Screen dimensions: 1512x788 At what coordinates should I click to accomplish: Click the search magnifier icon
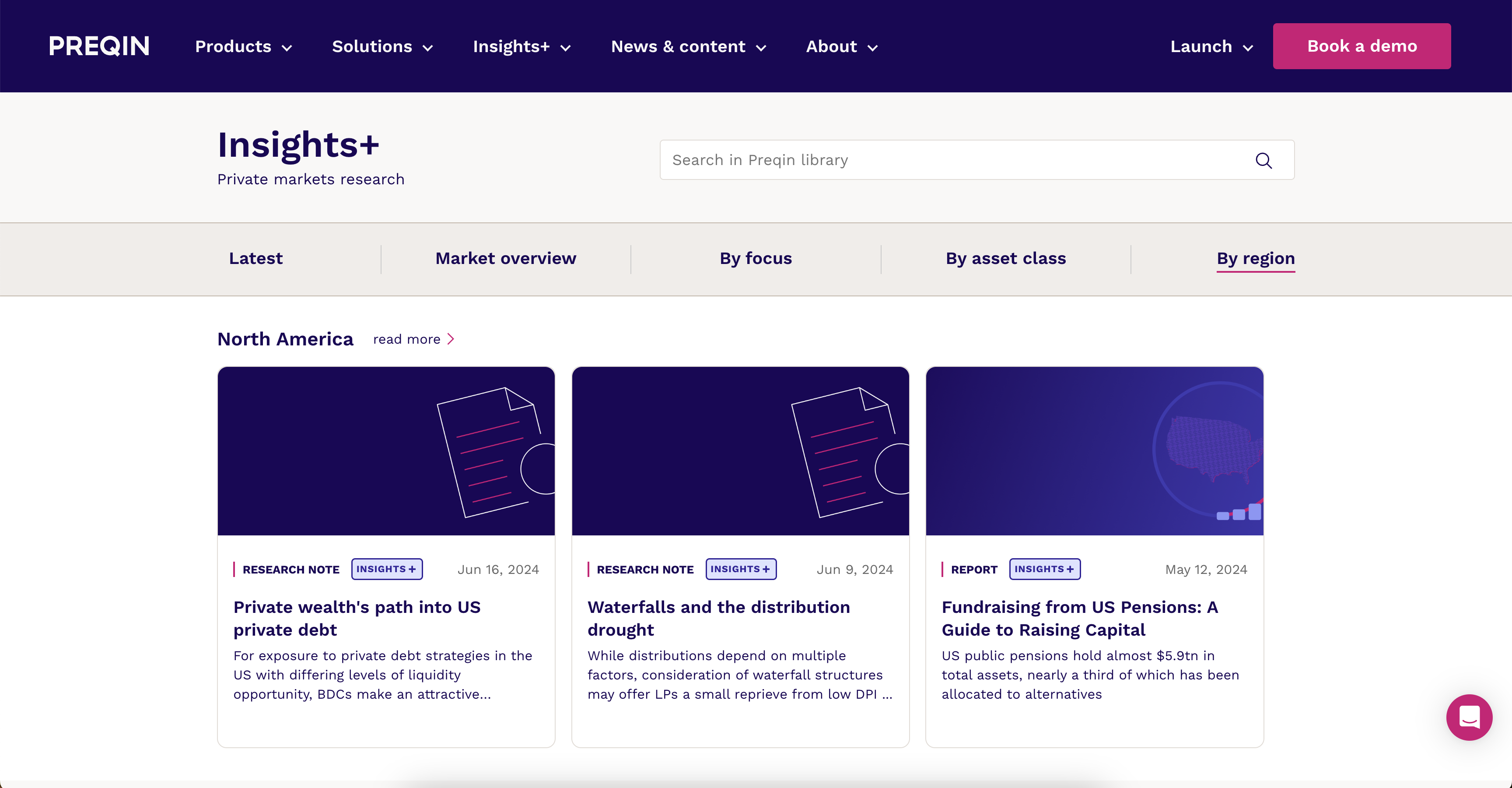click(1263, 160)
